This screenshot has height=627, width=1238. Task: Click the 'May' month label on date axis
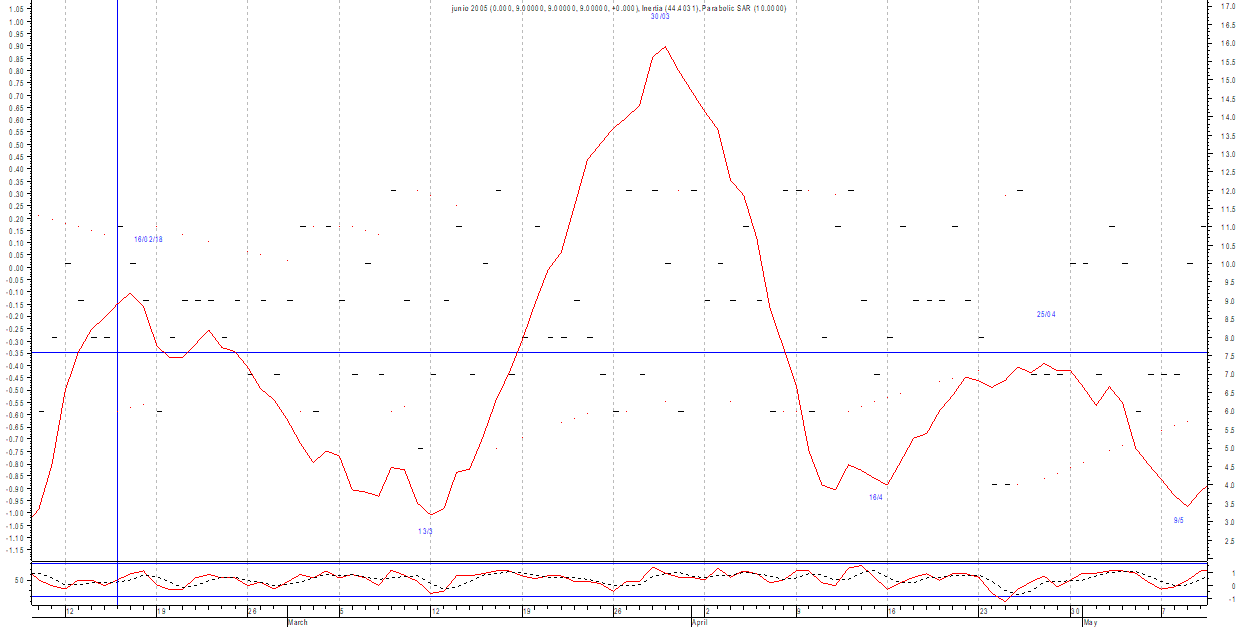[x=1091, y=622]
